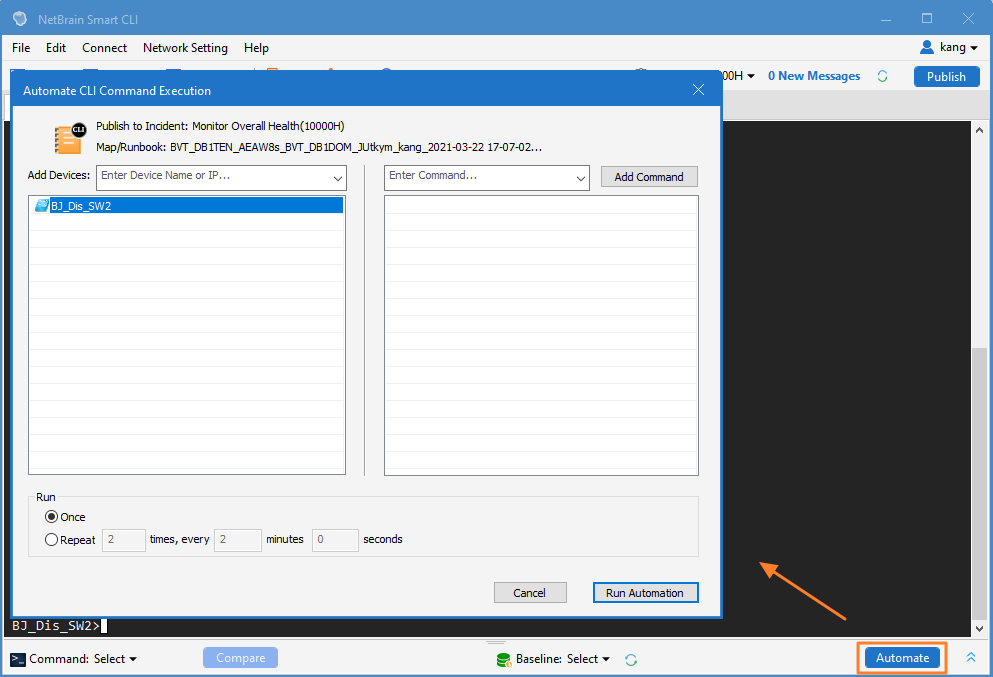Click the BJ_Dis_SW2 device icon
This screenshot has width=993, height=677.
click(x=42, y=205)
